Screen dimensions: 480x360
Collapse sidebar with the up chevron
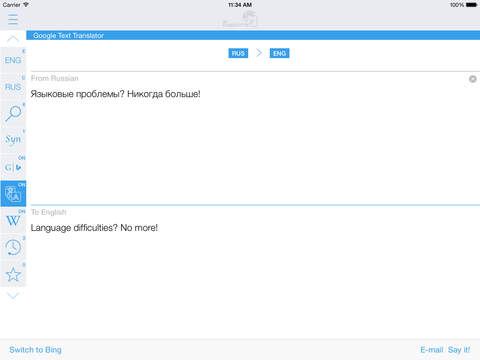(x=13, y=39)
